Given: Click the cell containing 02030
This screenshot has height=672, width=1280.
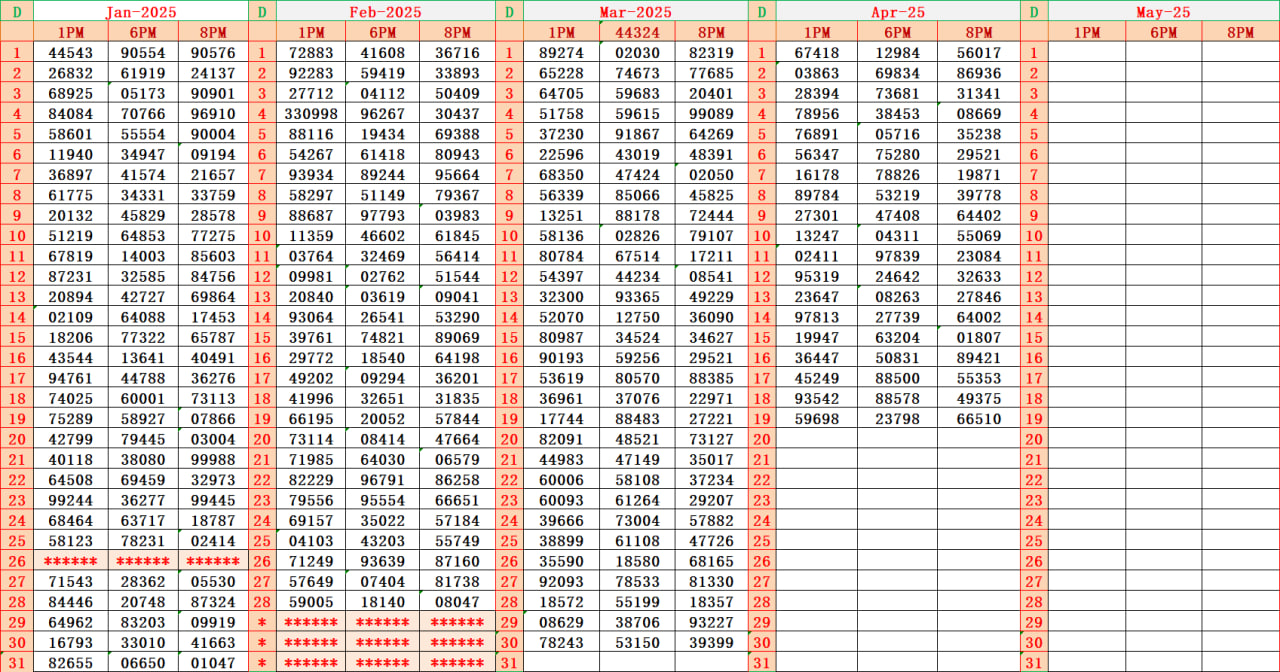Looking at the screenshot, I should point(637,52).
